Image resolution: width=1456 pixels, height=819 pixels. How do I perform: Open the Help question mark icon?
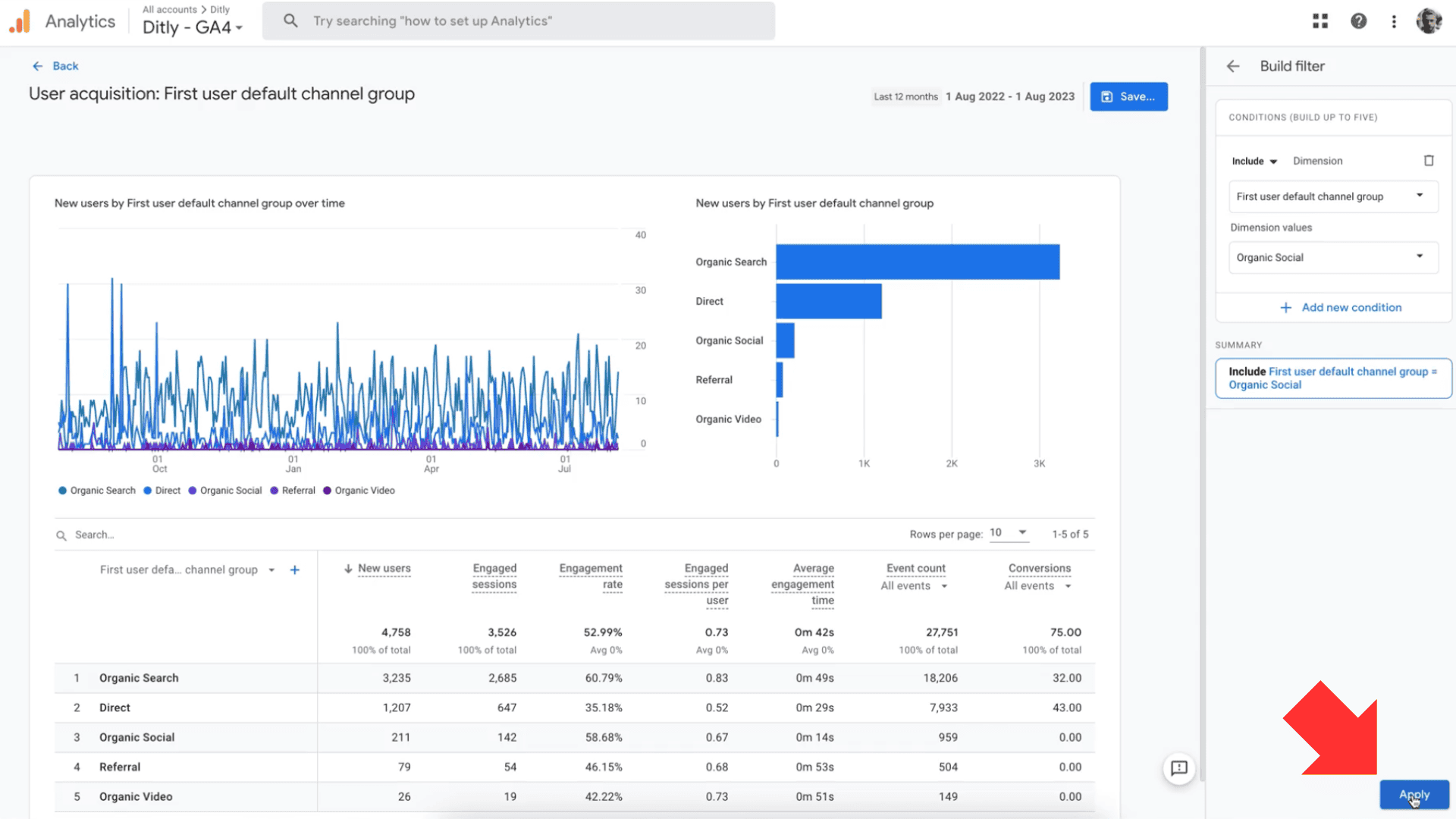tap(1358, 21)
